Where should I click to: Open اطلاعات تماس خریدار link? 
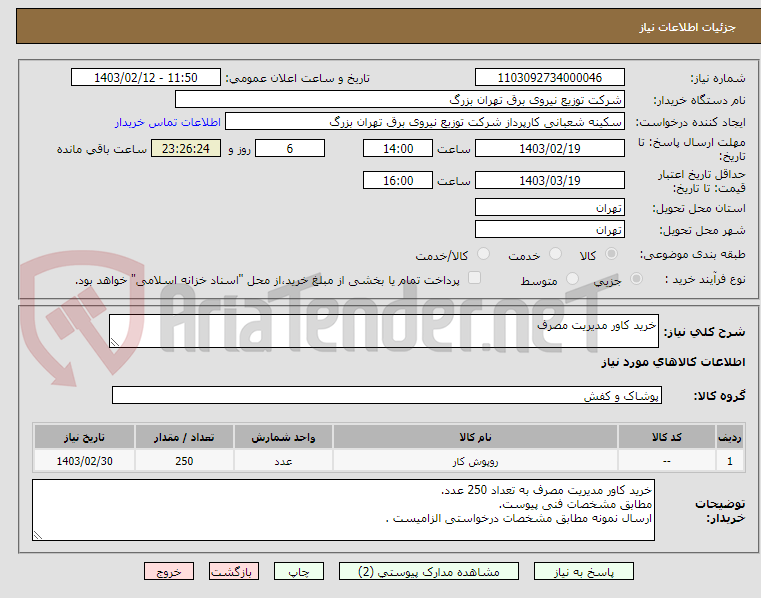pyautogui.click(x=168, y=122)
